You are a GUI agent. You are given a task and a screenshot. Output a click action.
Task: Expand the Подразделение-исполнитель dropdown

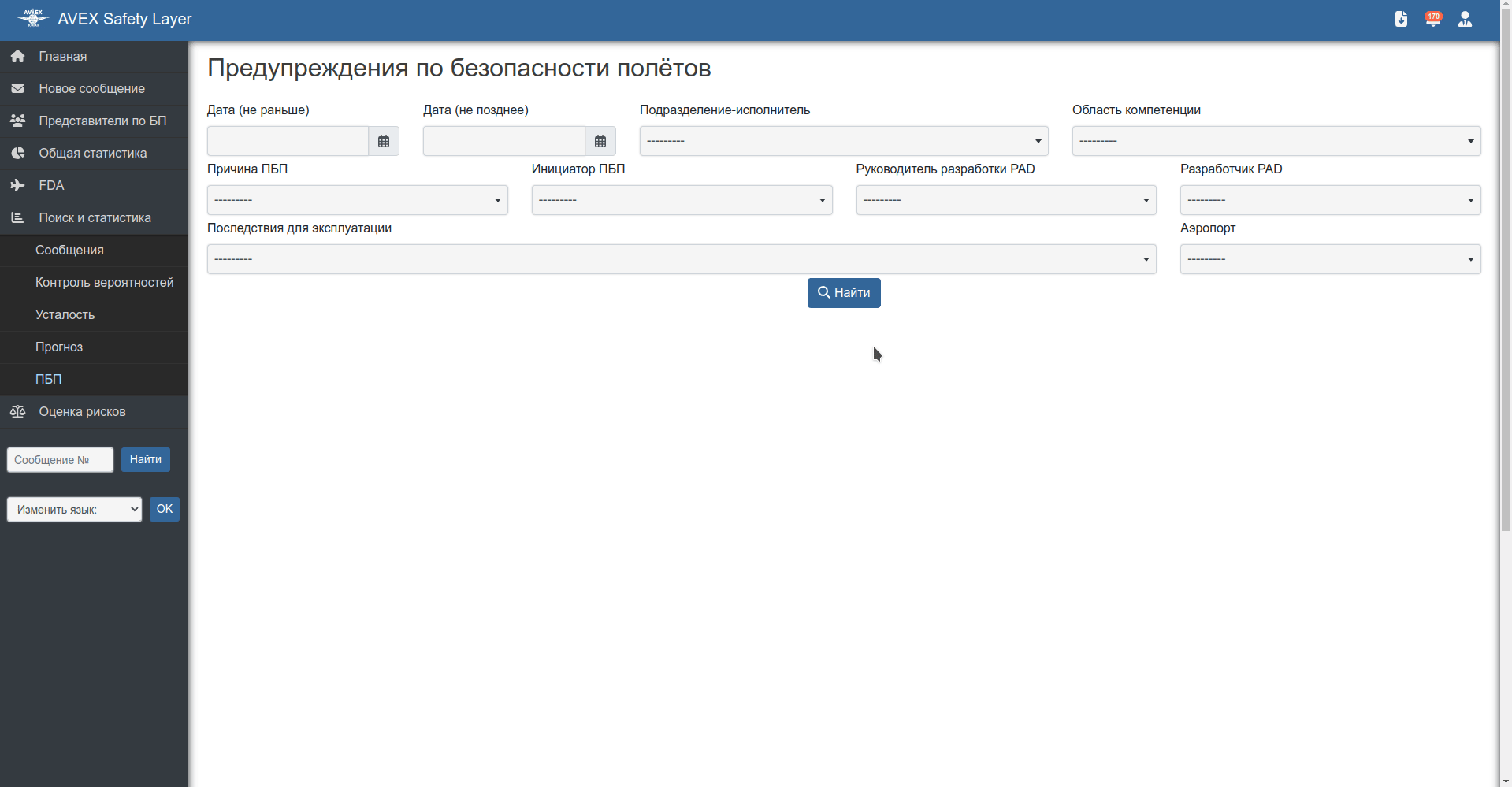click(x=843, y=140)
